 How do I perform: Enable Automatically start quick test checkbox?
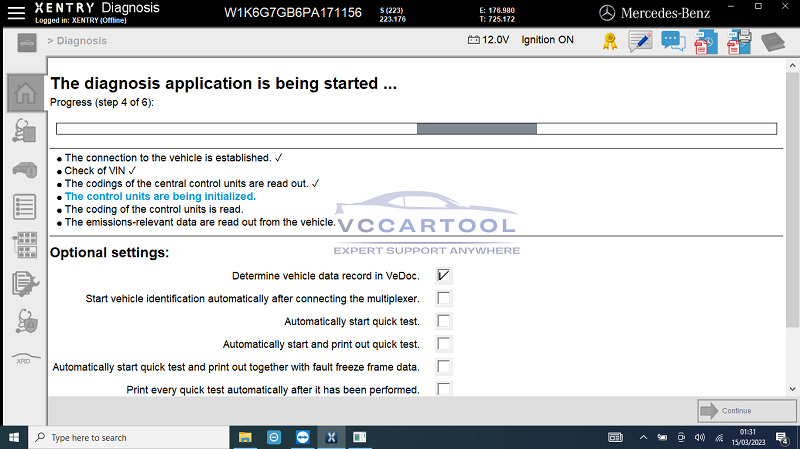[443, 321]
